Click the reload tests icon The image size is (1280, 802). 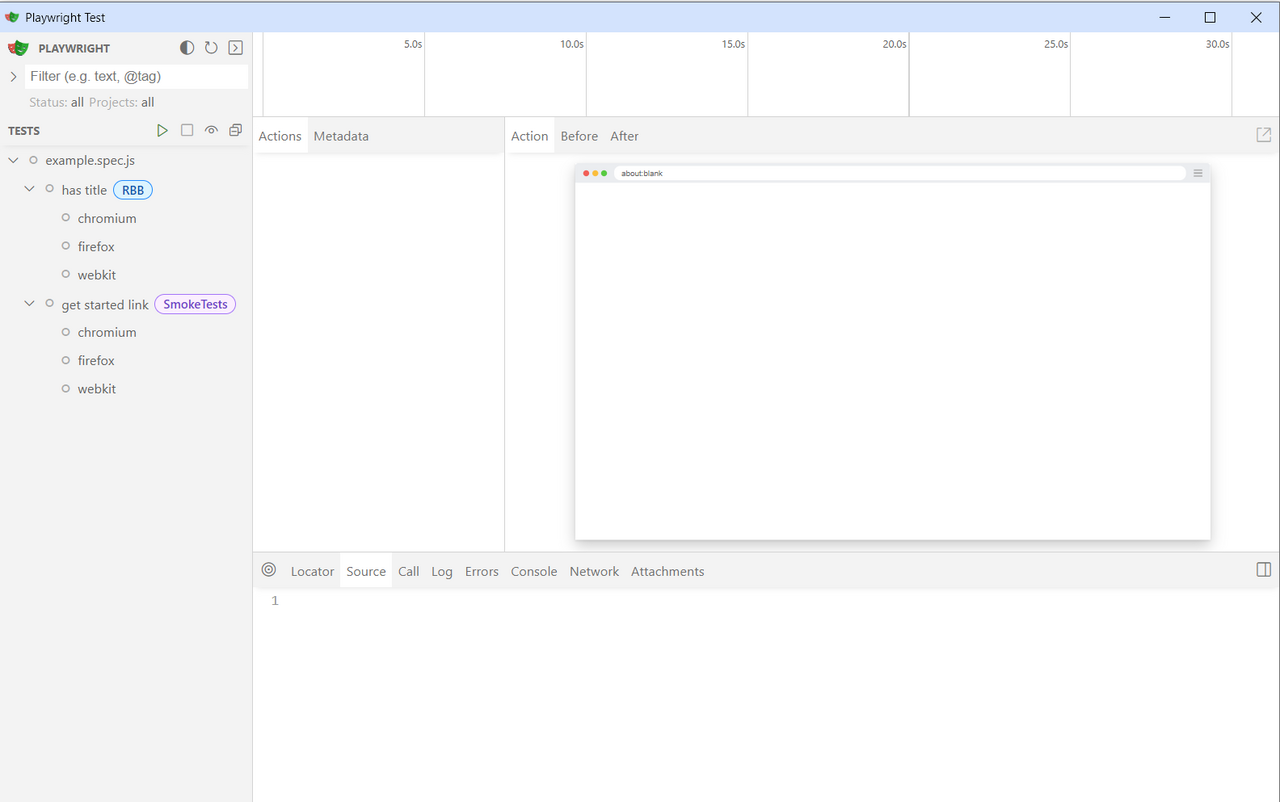tap(211, 48)
